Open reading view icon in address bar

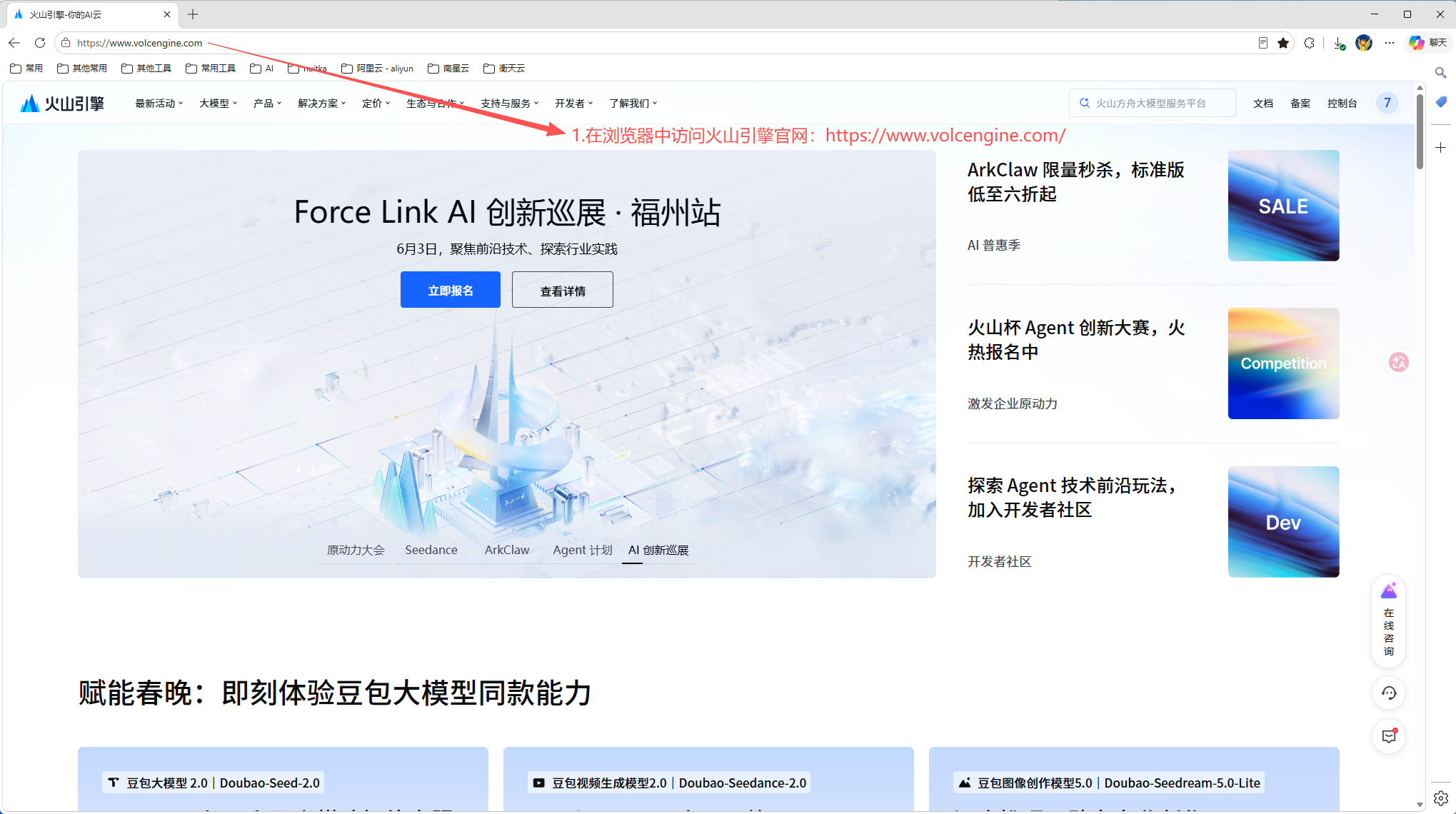(x=1262, y=43)
